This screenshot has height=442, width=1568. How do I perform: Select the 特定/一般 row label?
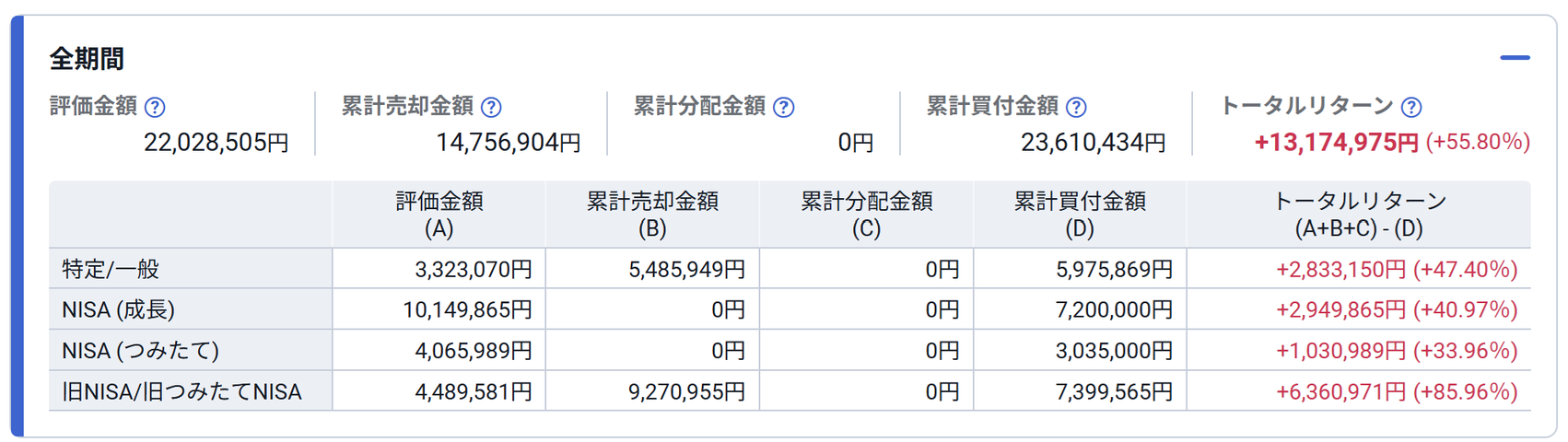111,270
